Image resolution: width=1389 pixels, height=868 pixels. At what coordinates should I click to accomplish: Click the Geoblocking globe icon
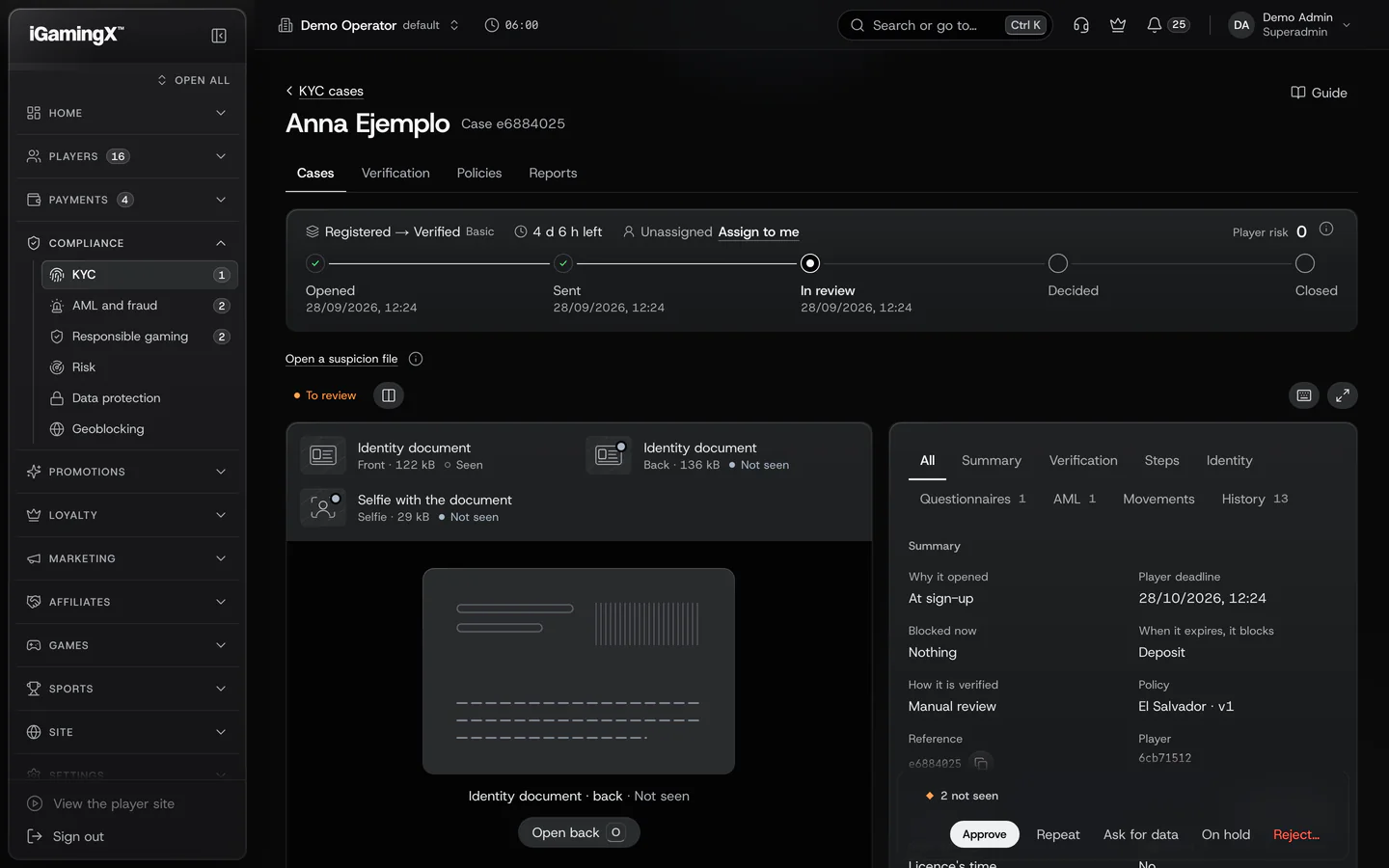tap(57, 429)
